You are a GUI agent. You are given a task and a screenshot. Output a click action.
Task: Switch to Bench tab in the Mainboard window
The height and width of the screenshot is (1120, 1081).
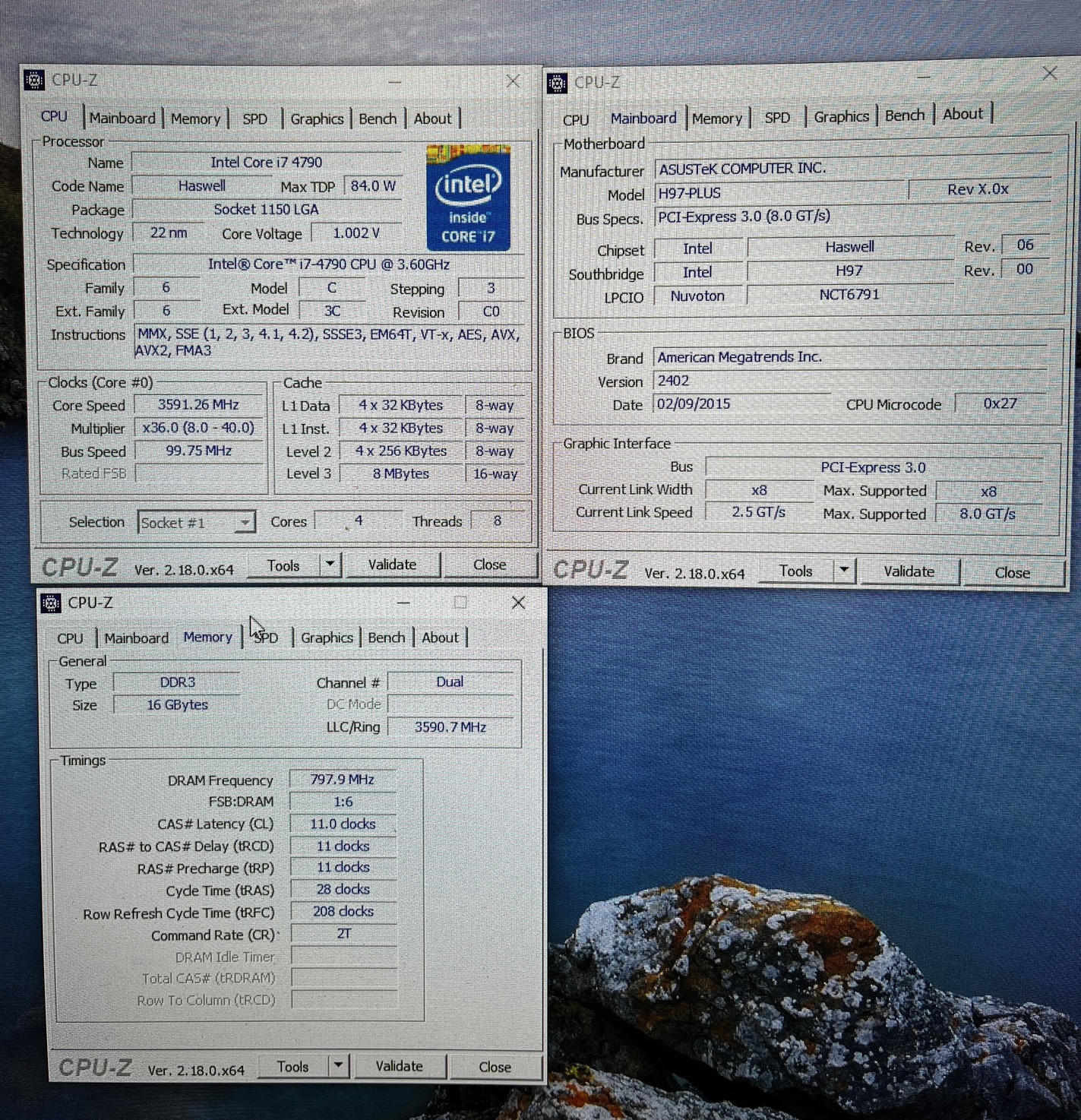point(905,115)
